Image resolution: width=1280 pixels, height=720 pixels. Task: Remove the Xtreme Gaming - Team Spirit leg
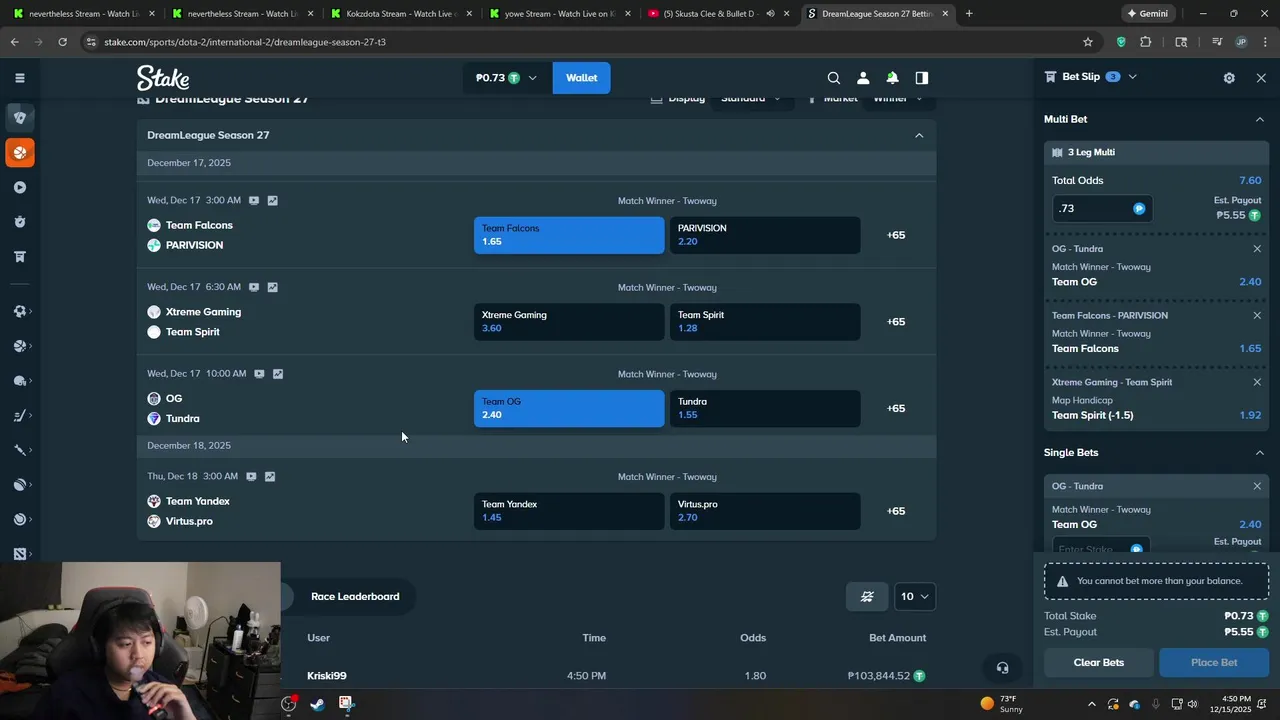click(x=1257, y=382)
